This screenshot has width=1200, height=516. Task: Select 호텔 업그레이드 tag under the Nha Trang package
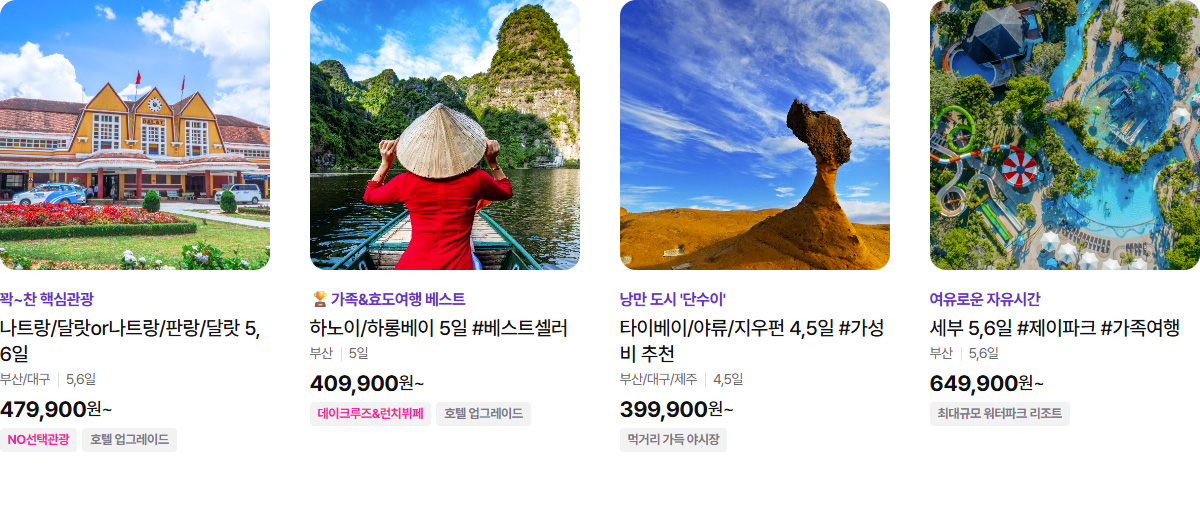click(x=129, y=440)
